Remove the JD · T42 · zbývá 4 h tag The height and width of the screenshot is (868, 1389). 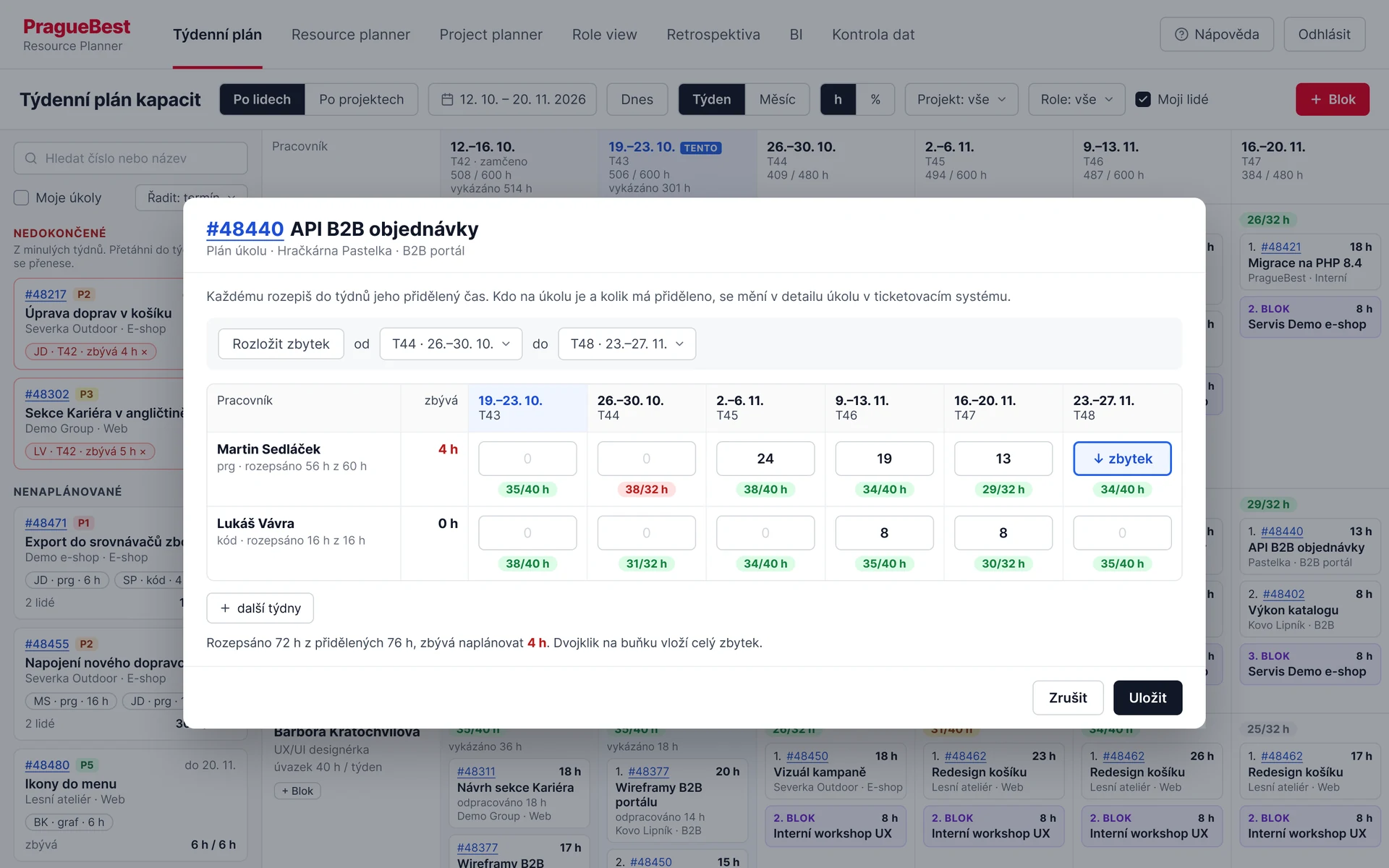click(144, 352)
